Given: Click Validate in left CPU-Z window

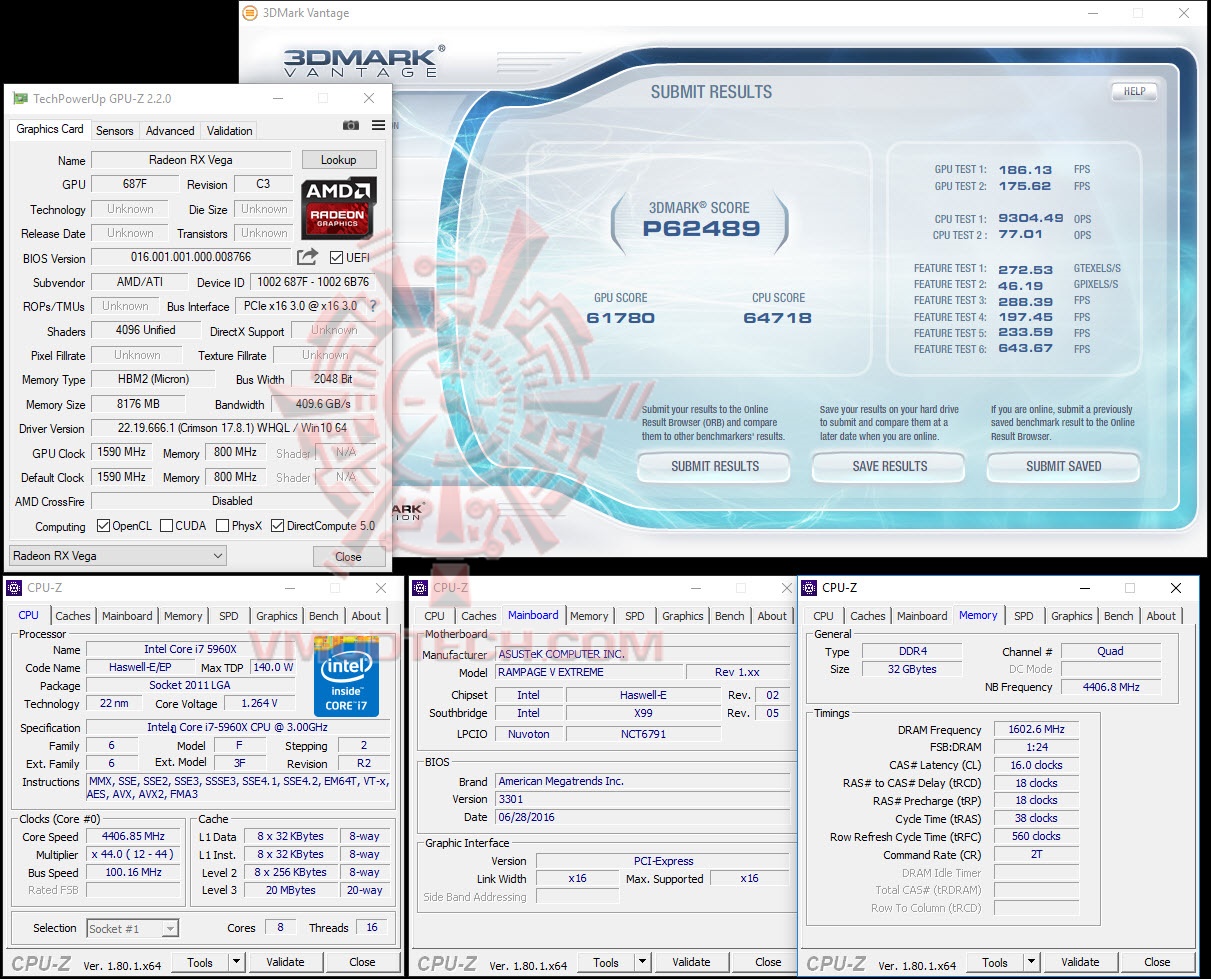Looking at the screenshot, I should [x=285, y=962].
